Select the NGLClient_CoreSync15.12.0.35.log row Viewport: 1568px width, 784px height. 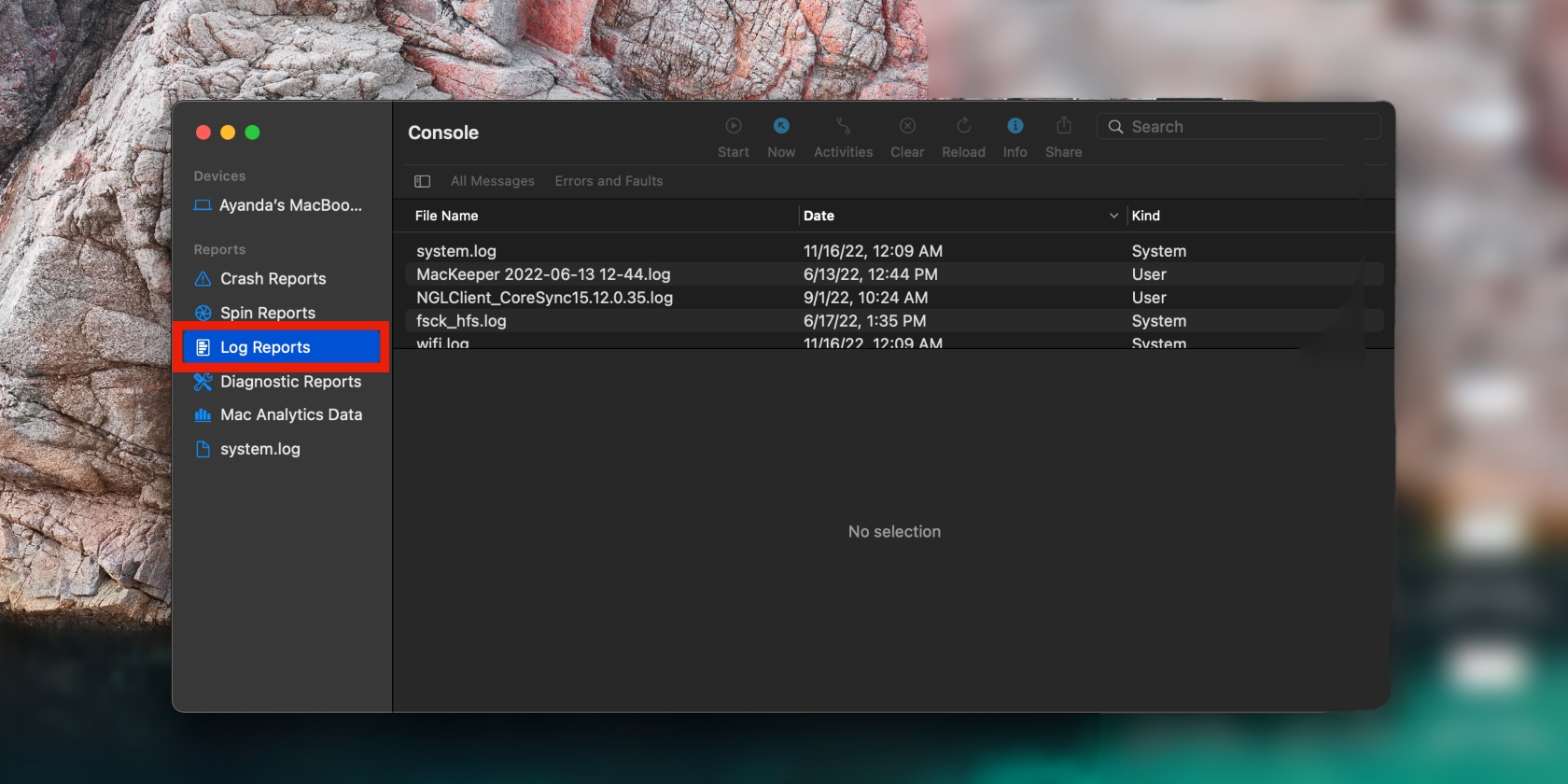coord(894,298)
